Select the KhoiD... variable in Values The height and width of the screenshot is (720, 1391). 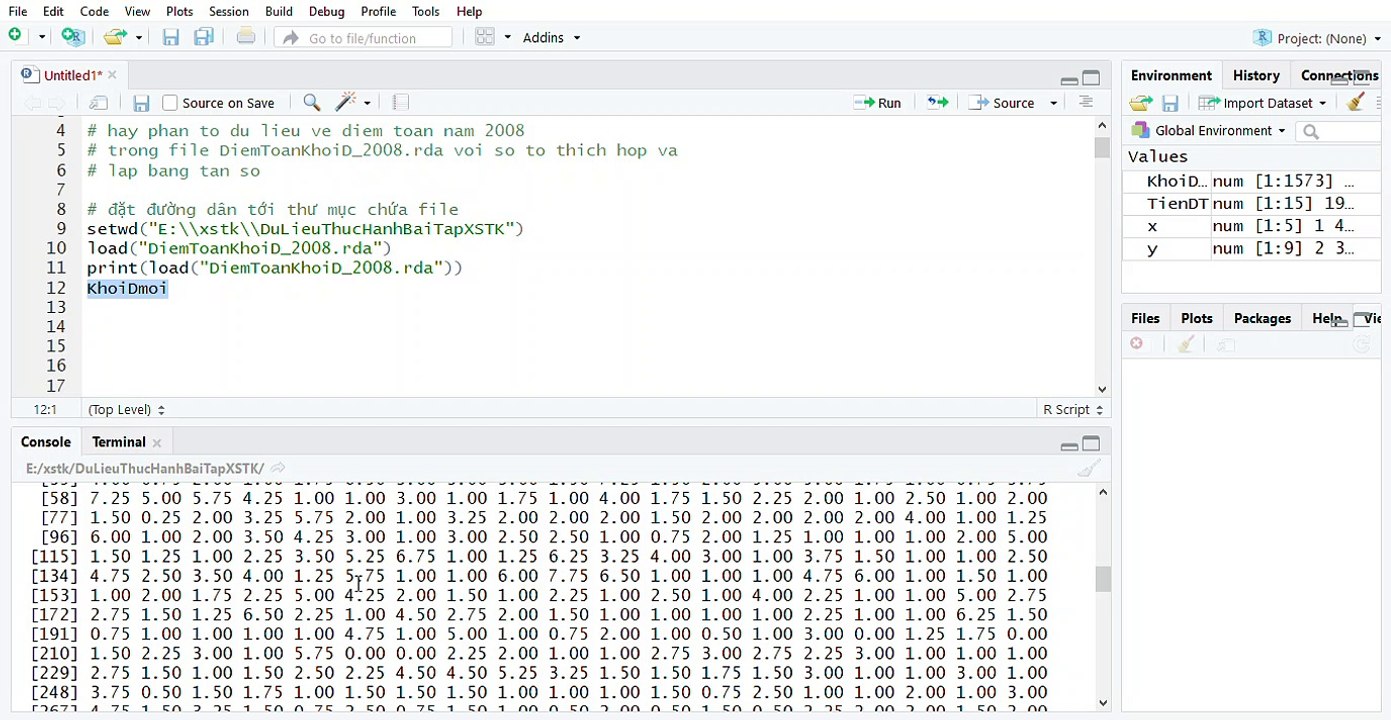click(1251, 181)
